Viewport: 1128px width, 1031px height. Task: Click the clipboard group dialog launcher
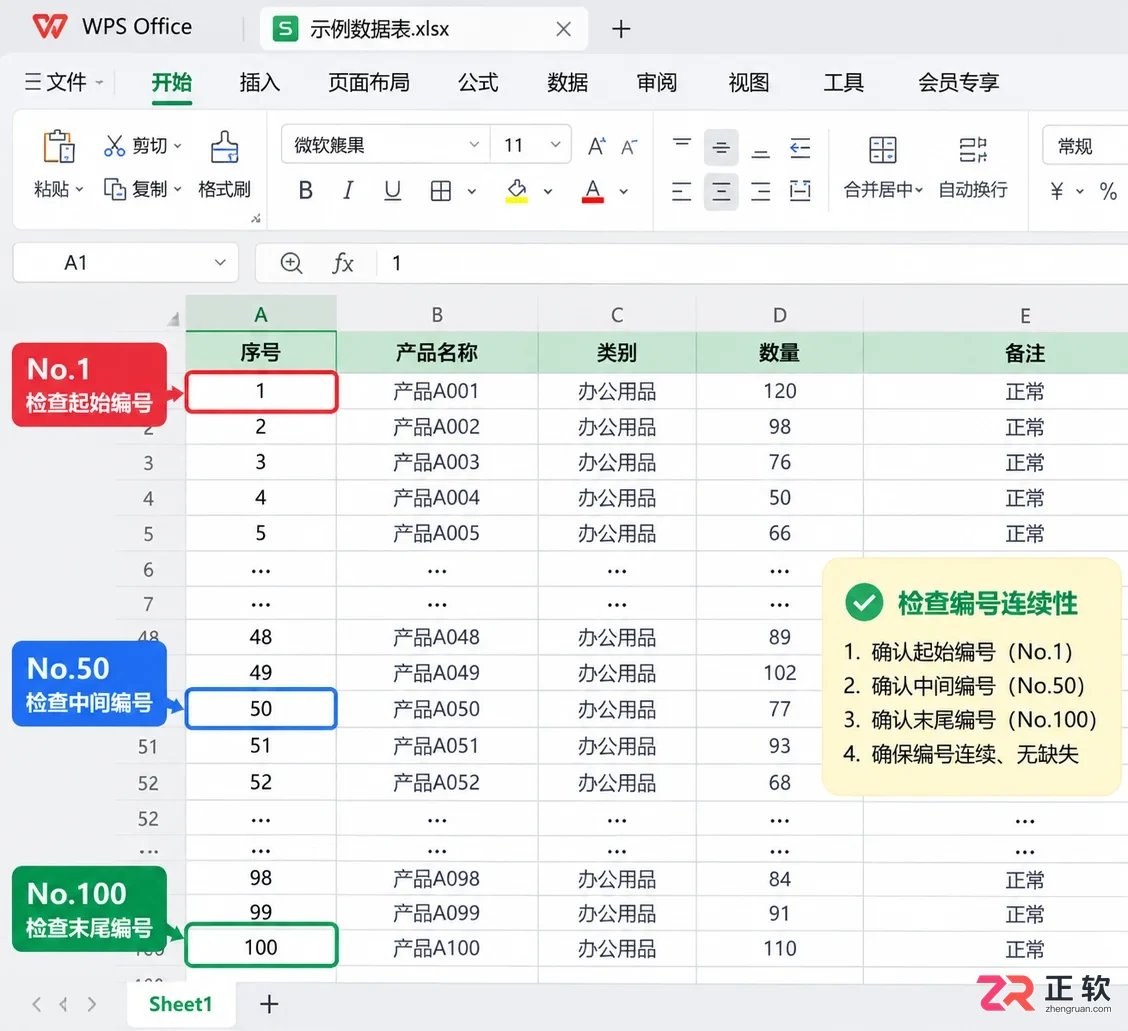(255, 219)
